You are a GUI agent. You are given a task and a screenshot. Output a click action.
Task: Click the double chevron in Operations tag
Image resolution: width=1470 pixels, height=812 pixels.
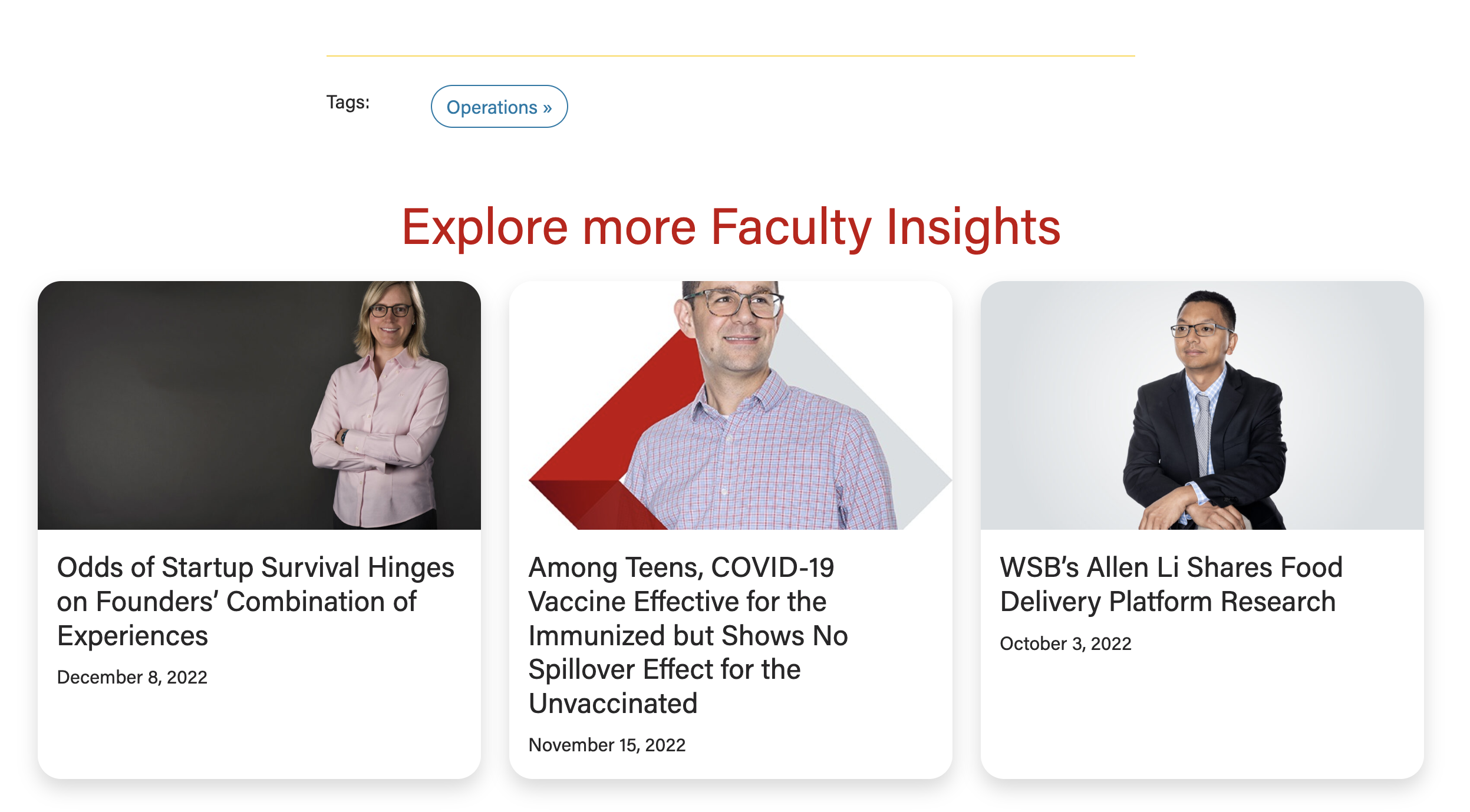547,108
